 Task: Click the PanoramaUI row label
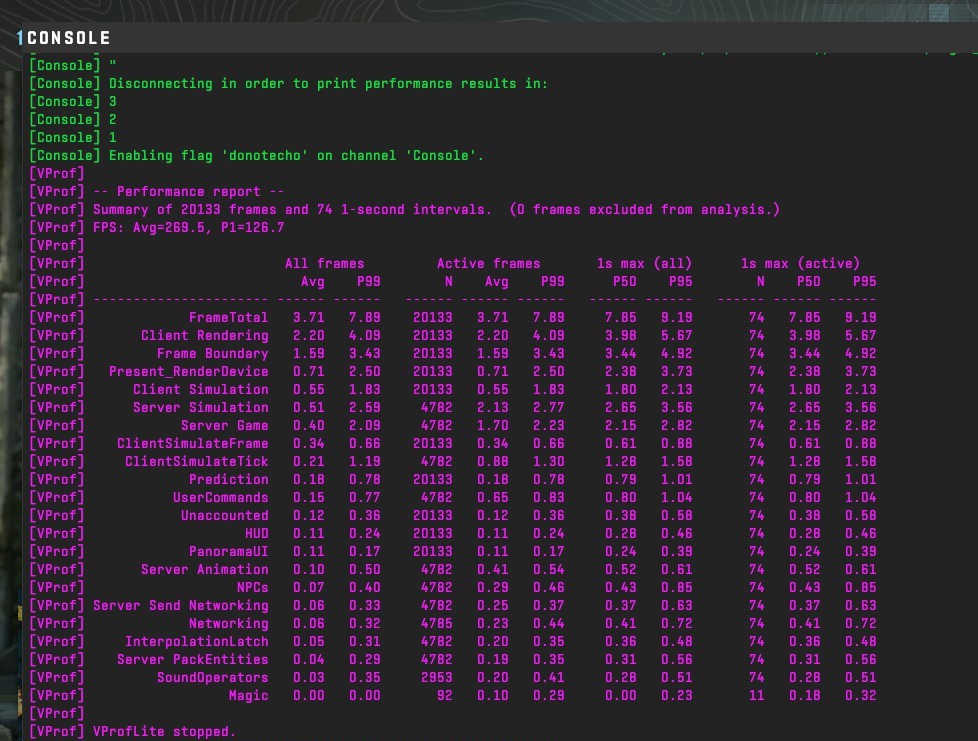click(228, 551)
